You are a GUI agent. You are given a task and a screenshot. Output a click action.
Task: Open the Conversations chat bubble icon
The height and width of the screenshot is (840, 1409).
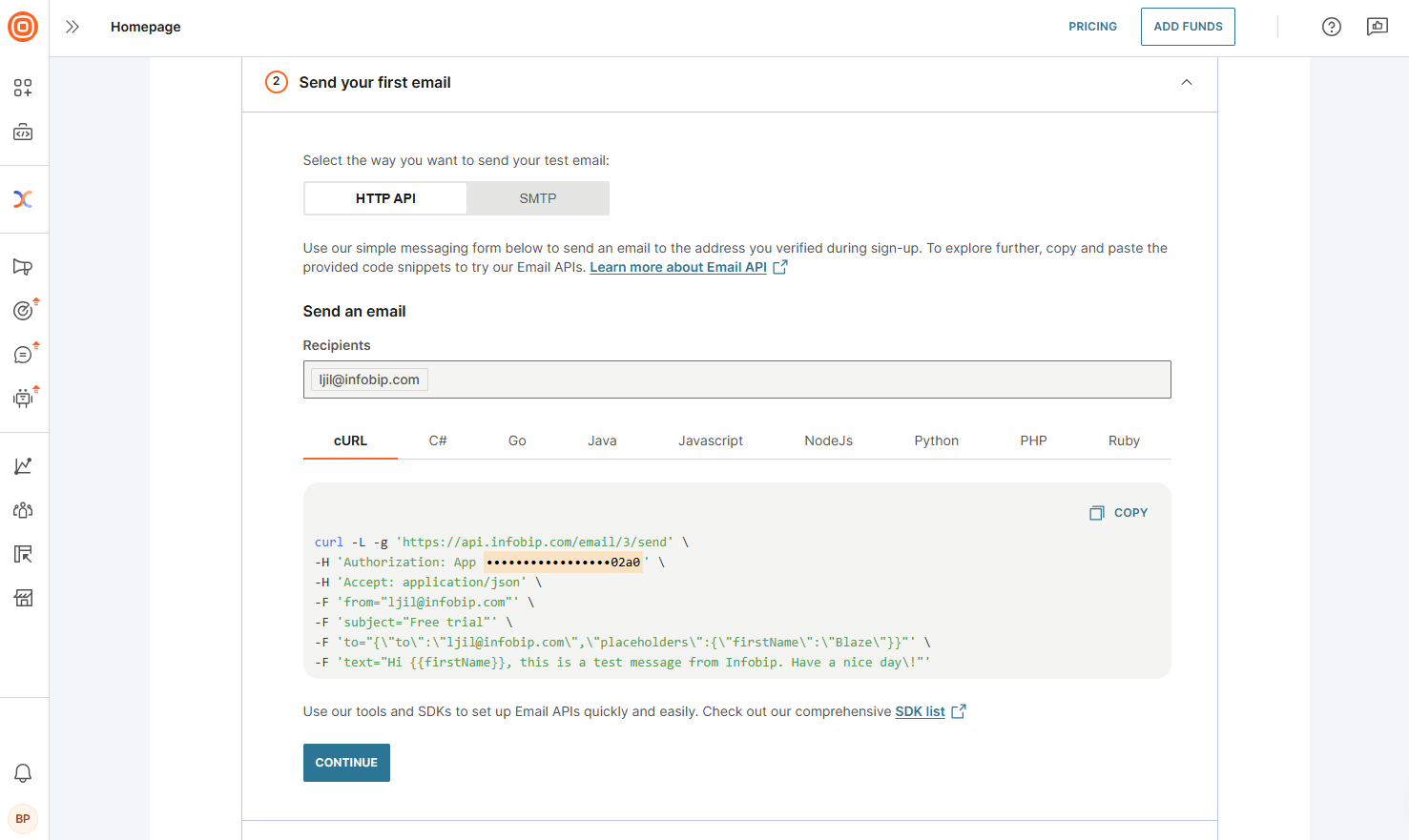tap(23, 355)
